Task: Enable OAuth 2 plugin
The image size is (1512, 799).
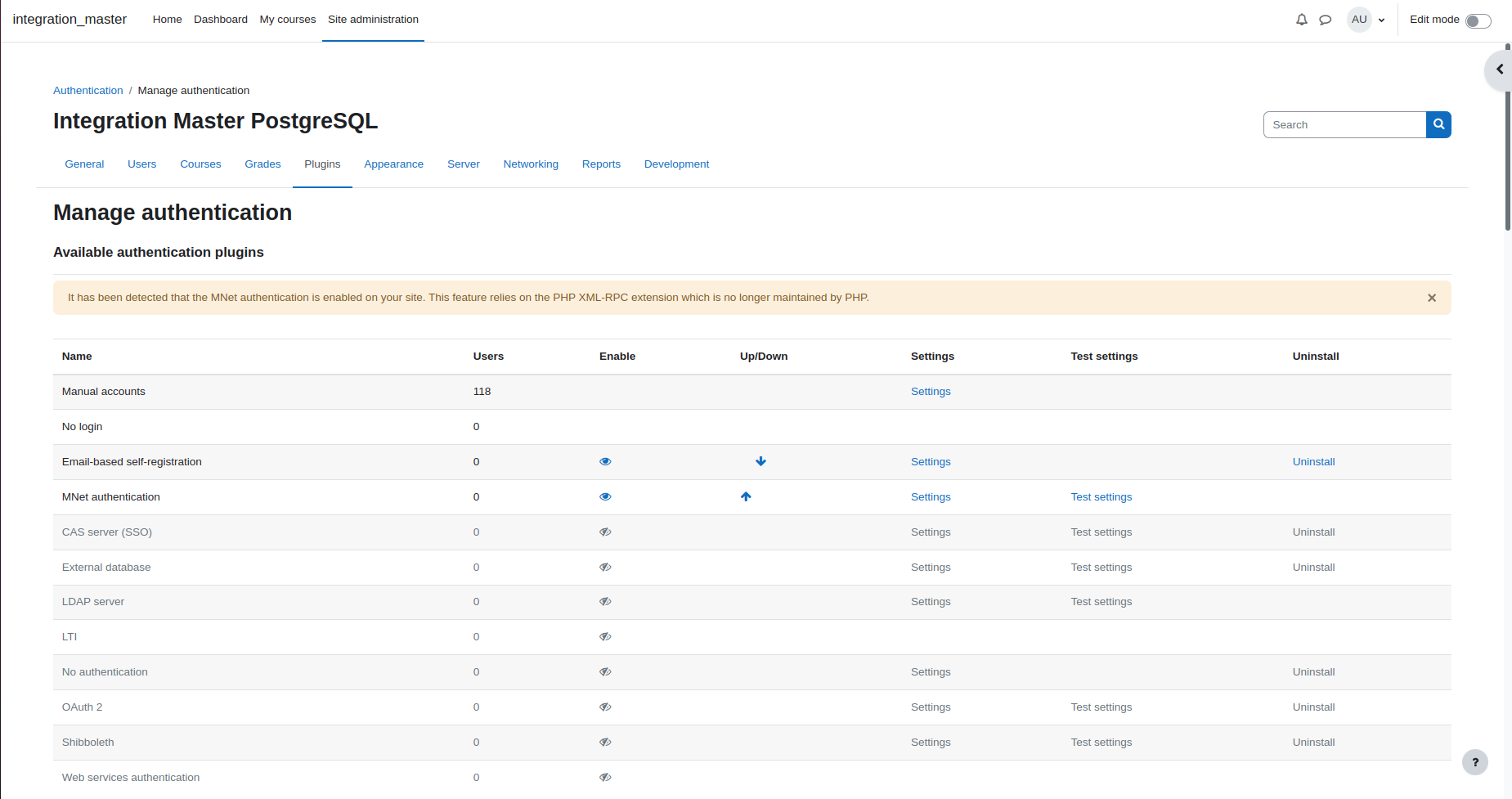Action: (605, 707)
